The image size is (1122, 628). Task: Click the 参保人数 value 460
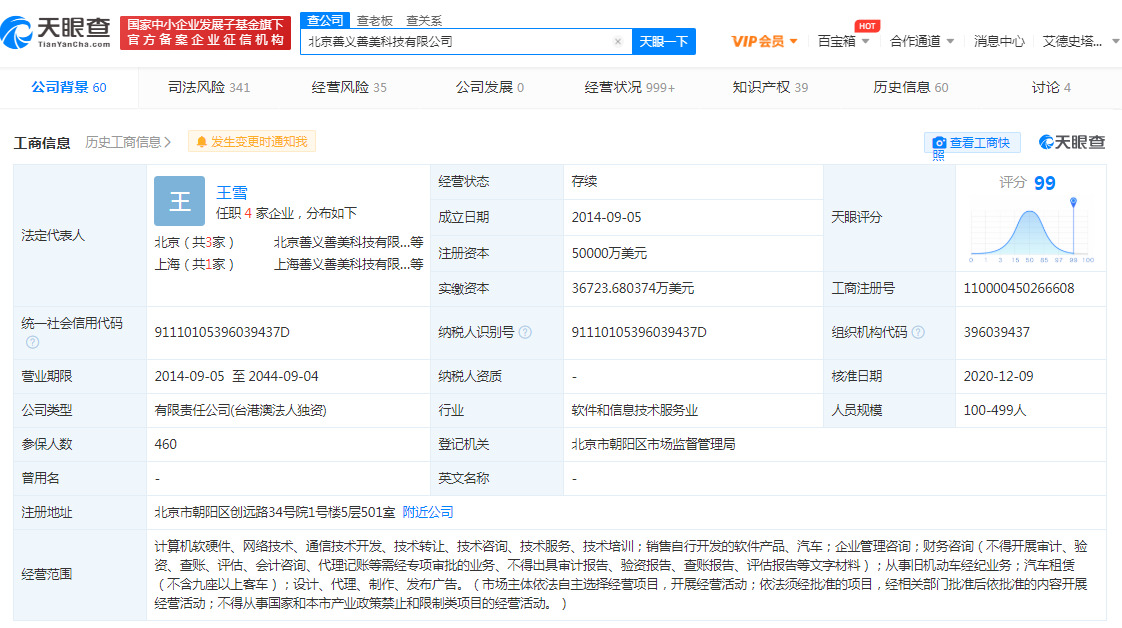coord(165,444)
